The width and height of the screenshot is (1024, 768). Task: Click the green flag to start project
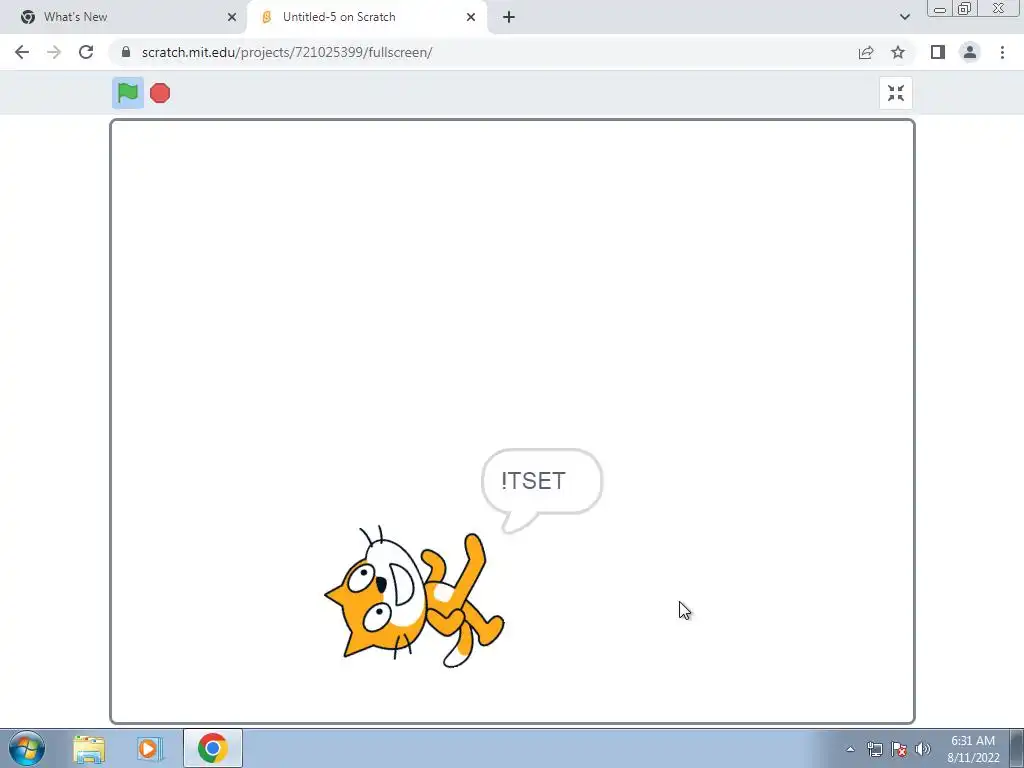click(127, 93)
